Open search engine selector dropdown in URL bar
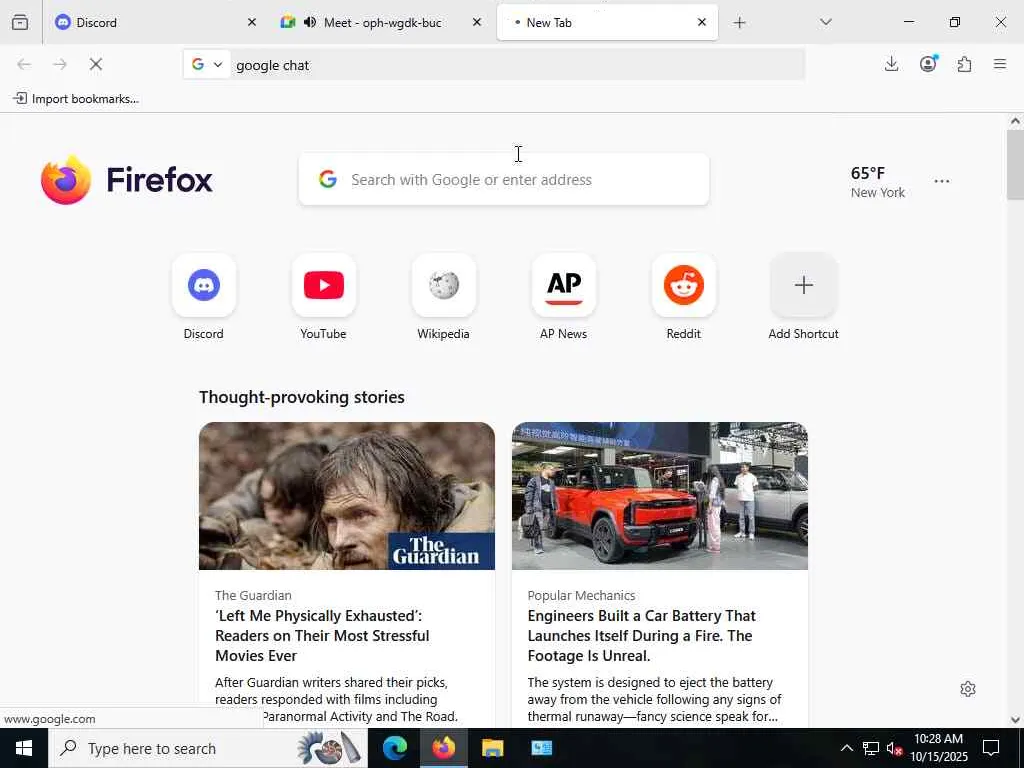Screen dimensions: 1024x768 pyautogui.click(x=207, y=64)
